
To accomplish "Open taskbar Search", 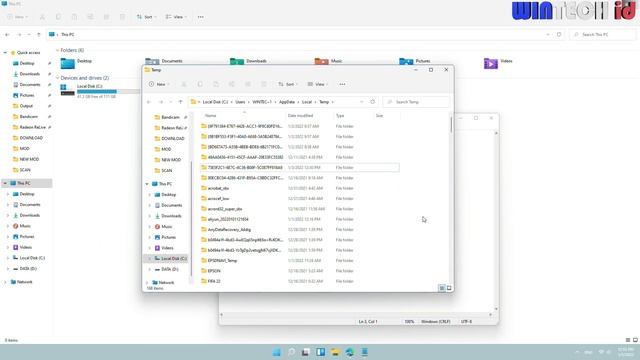I will pos(291,352).
